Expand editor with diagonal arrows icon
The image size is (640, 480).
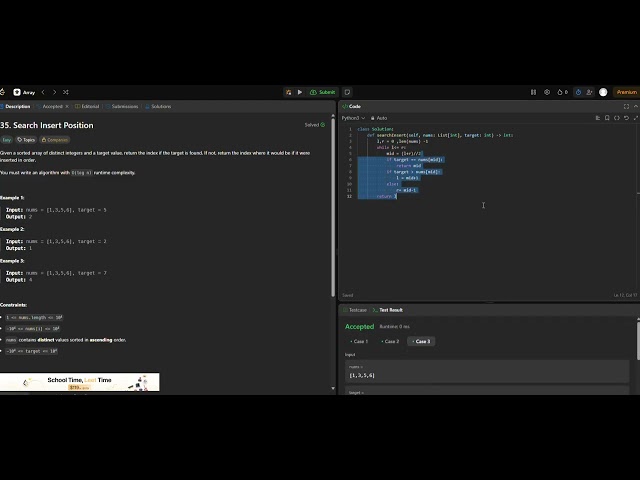coord(636,118)
